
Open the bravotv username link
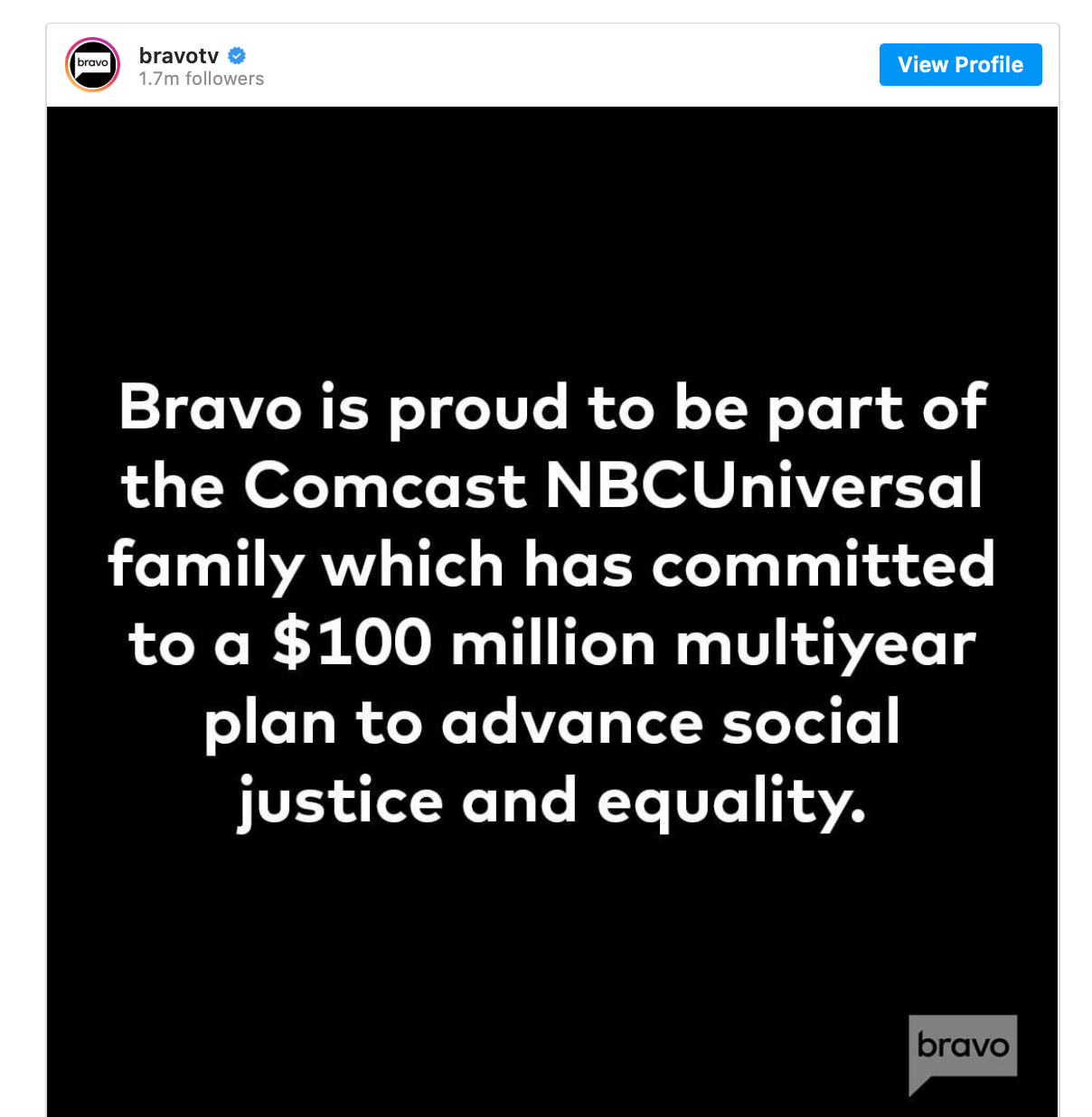[179, 56]
